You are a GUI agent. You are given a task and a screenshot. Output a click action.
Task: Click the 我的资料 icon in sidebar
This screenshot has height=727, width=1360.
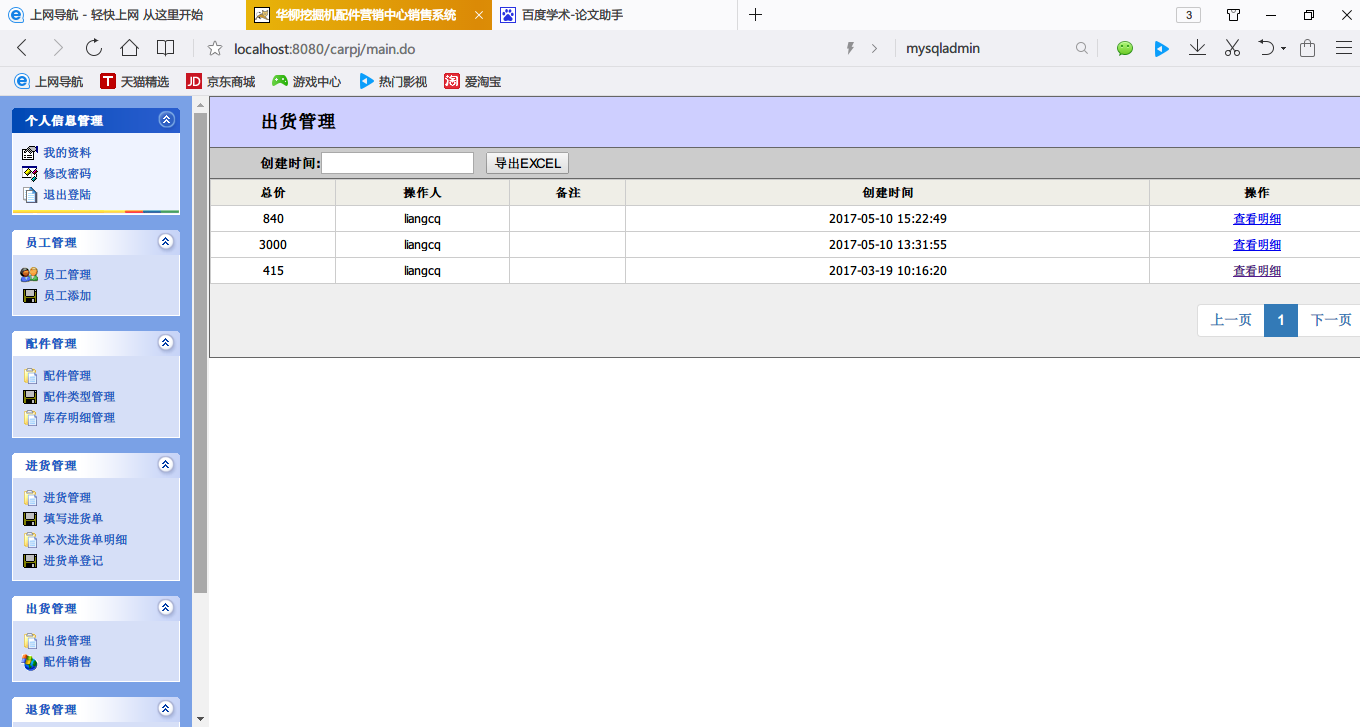[x=29, y=153]
